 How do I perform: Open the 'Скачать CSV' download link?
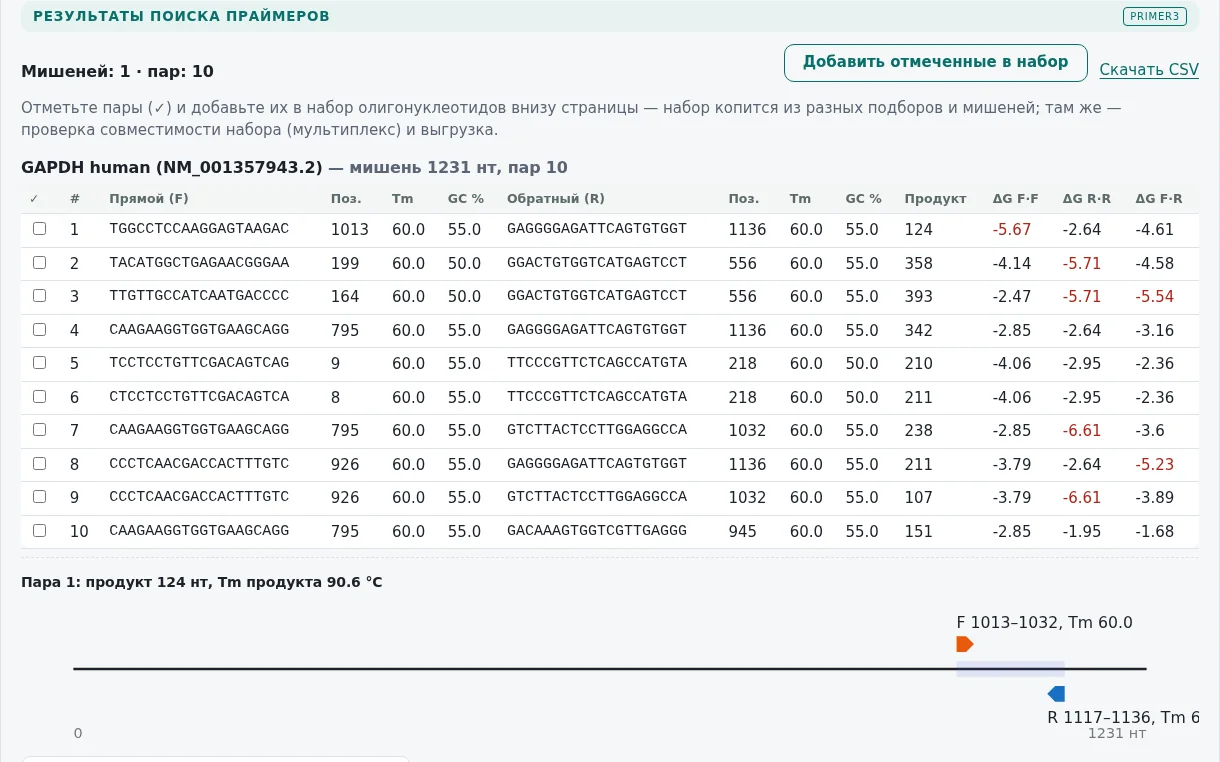tap(1149, 70)
